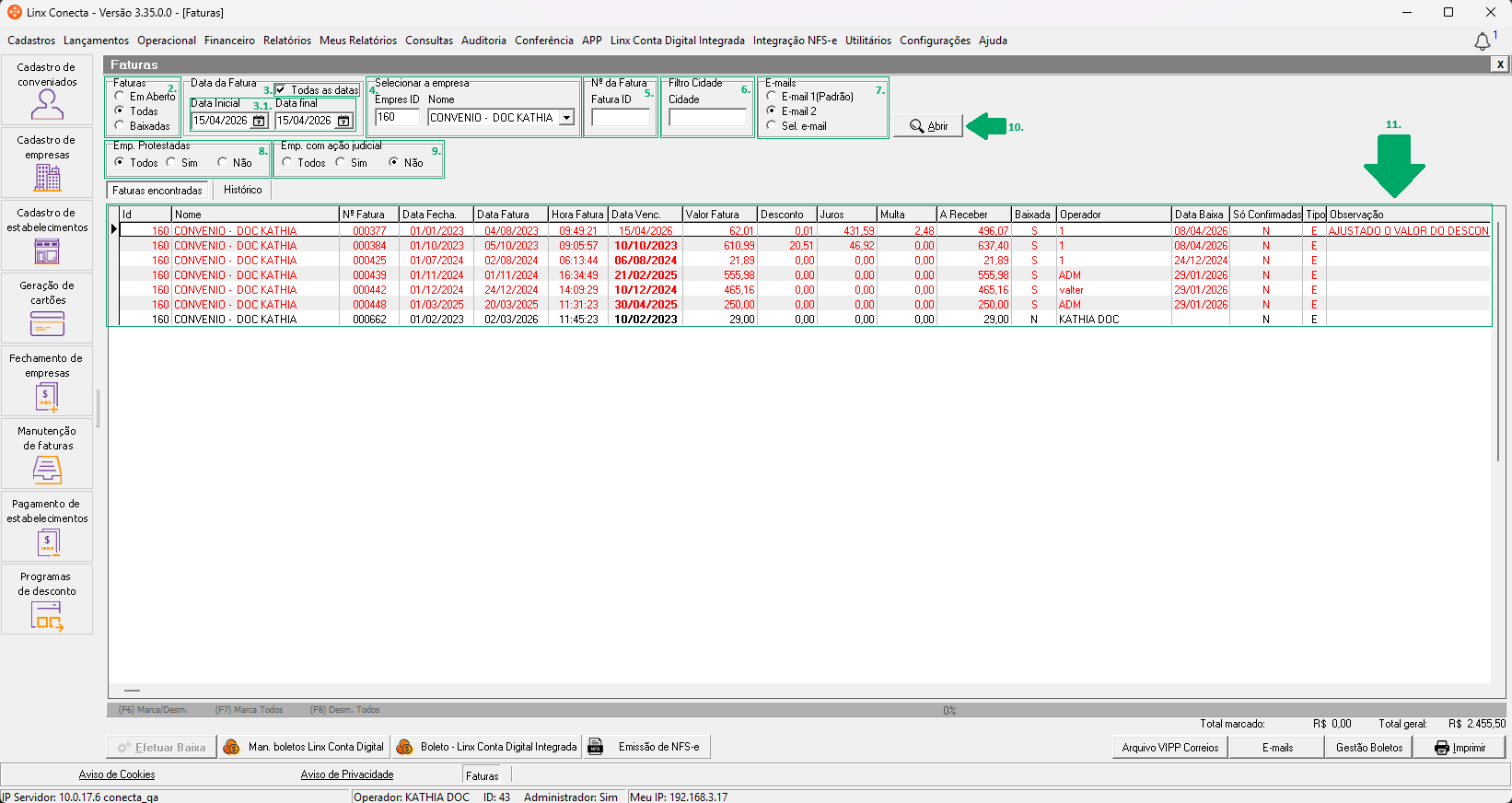Click the Abrir search button
Screen dimensions: 1512x803
tap(928, 126)
